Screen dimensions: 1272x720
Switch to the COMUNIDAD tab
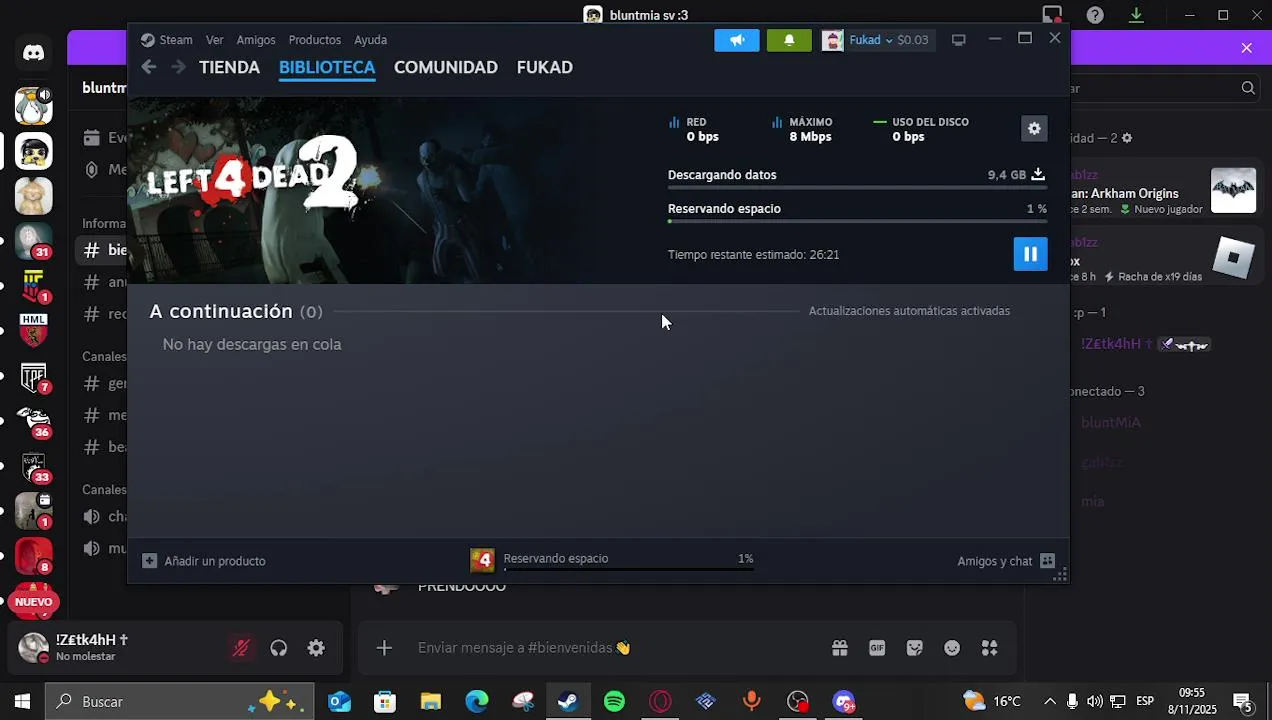445,67
